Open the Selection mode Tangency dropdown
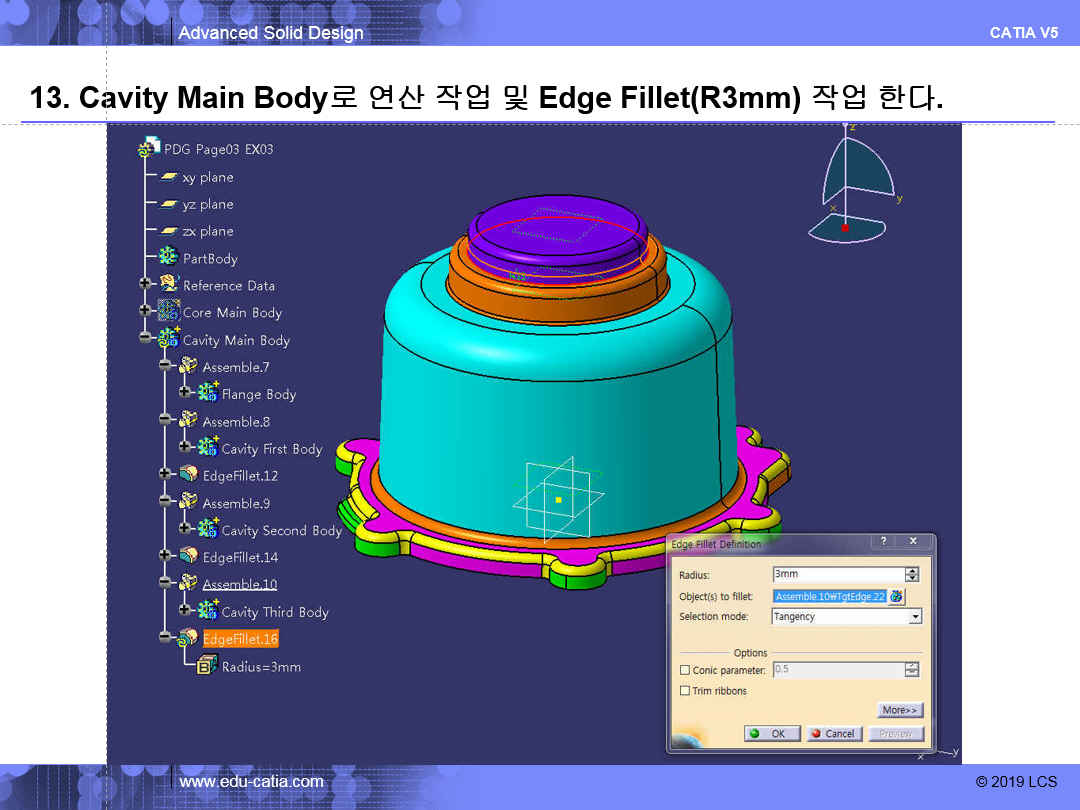The image size is (1080, 810). coord(914,618)
